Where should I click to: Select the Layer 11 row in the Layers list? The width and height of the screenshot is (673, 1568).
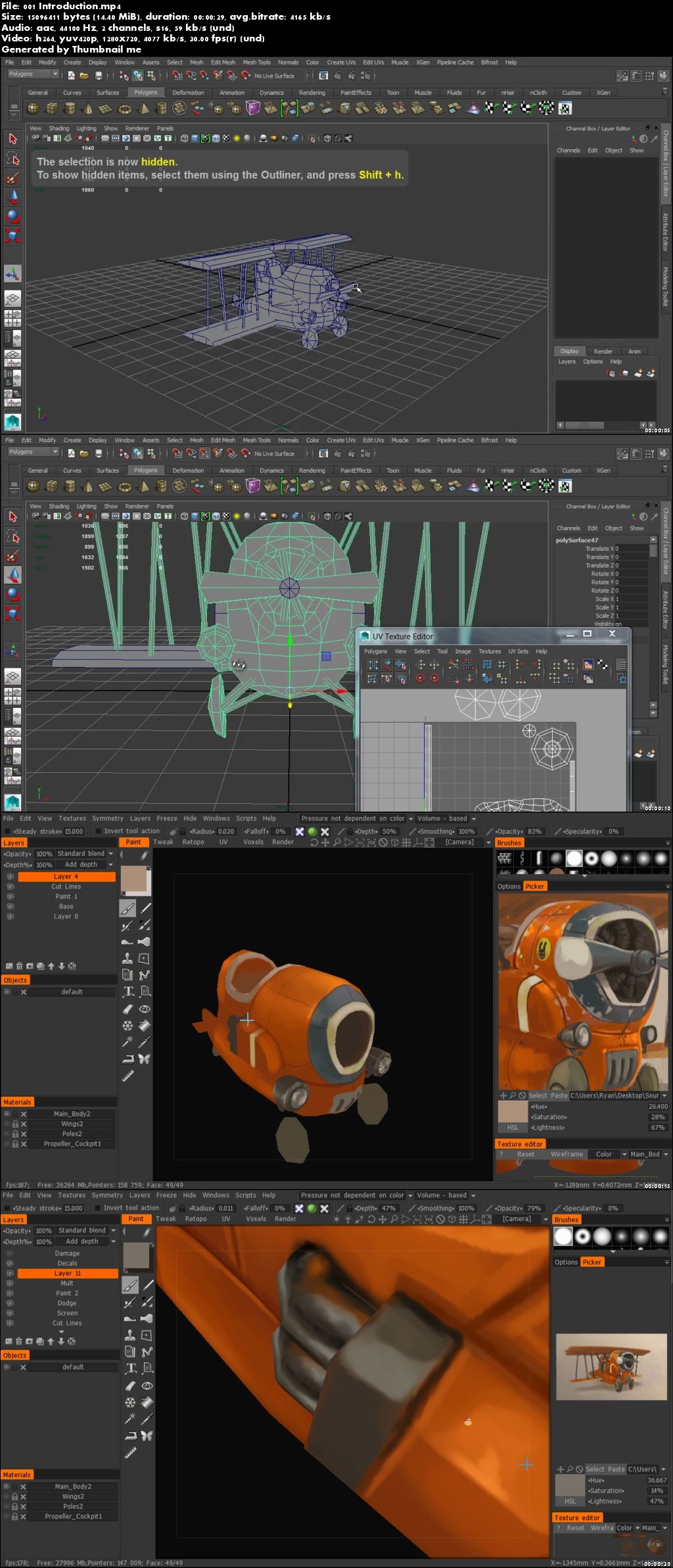(67, 1273)
